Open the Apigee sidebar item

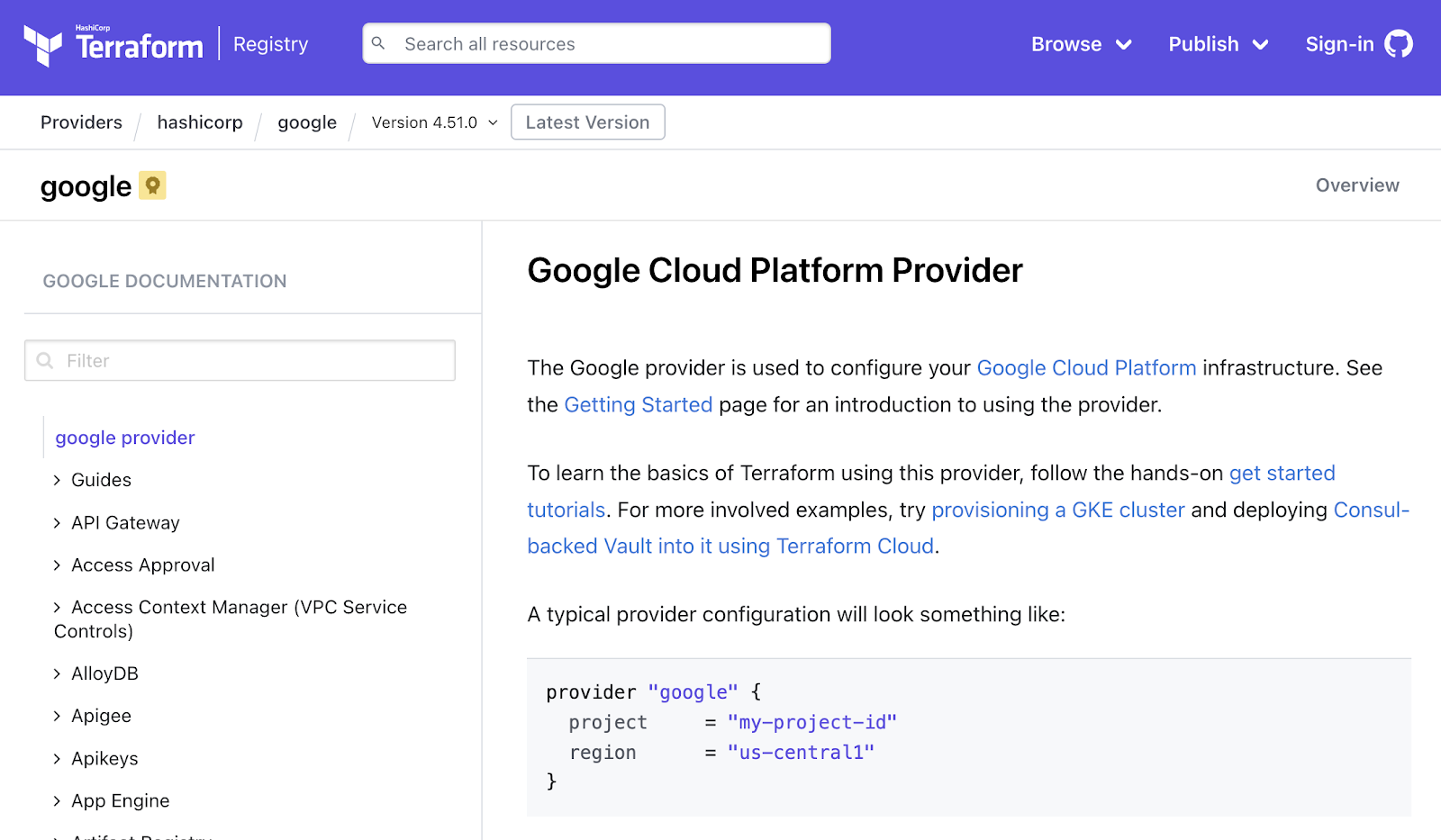point(101,716)
